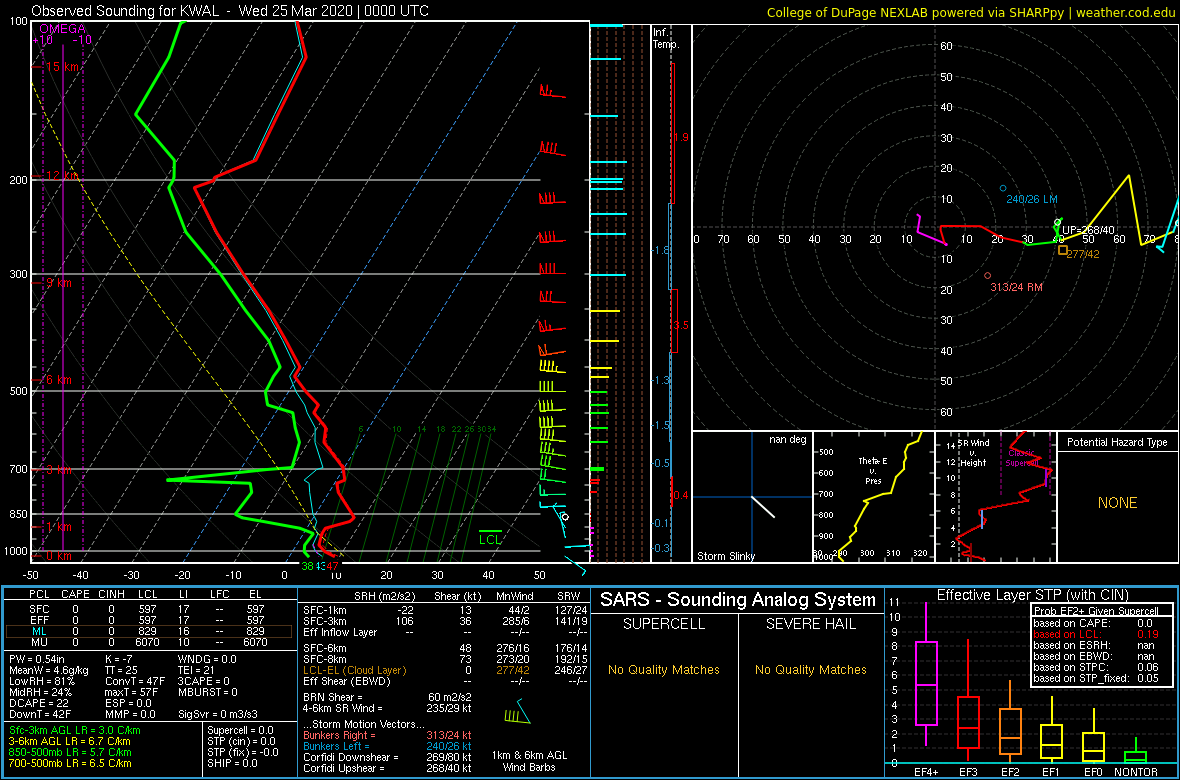Viewport: 1180px width, 780px height.
Task: Click the 'SARS - Sounding Analog System' heading
Action: pyautogui.click(x=738, y=600)
